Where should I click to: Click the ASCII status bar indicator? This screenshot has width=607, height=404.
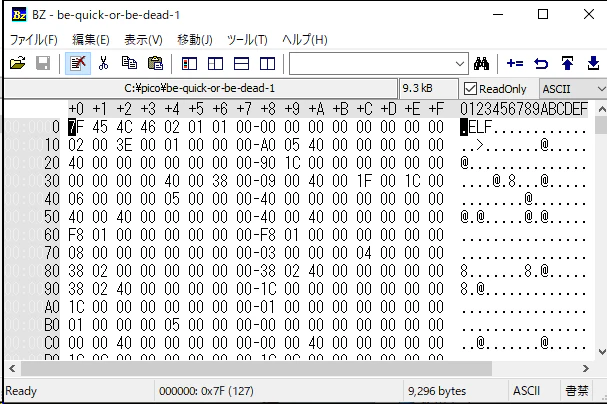pyautogui.click(x=526, y=391)
